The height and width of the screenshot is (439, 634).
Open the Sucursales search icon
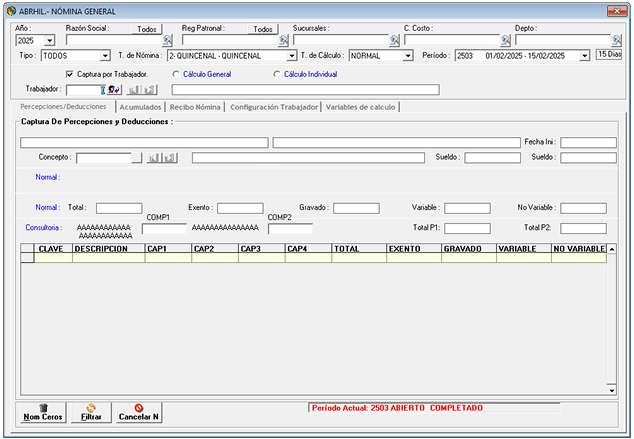tap(394, 41)
